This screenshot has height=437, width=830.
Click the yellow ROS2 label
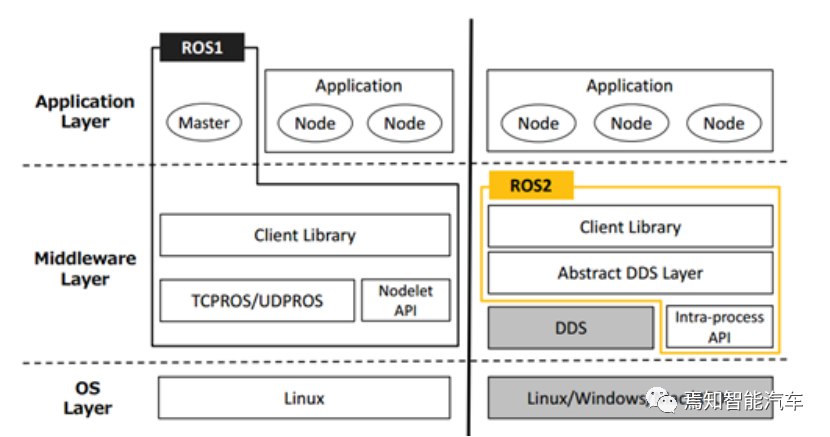pyautogui.click(x=531, y=185)
